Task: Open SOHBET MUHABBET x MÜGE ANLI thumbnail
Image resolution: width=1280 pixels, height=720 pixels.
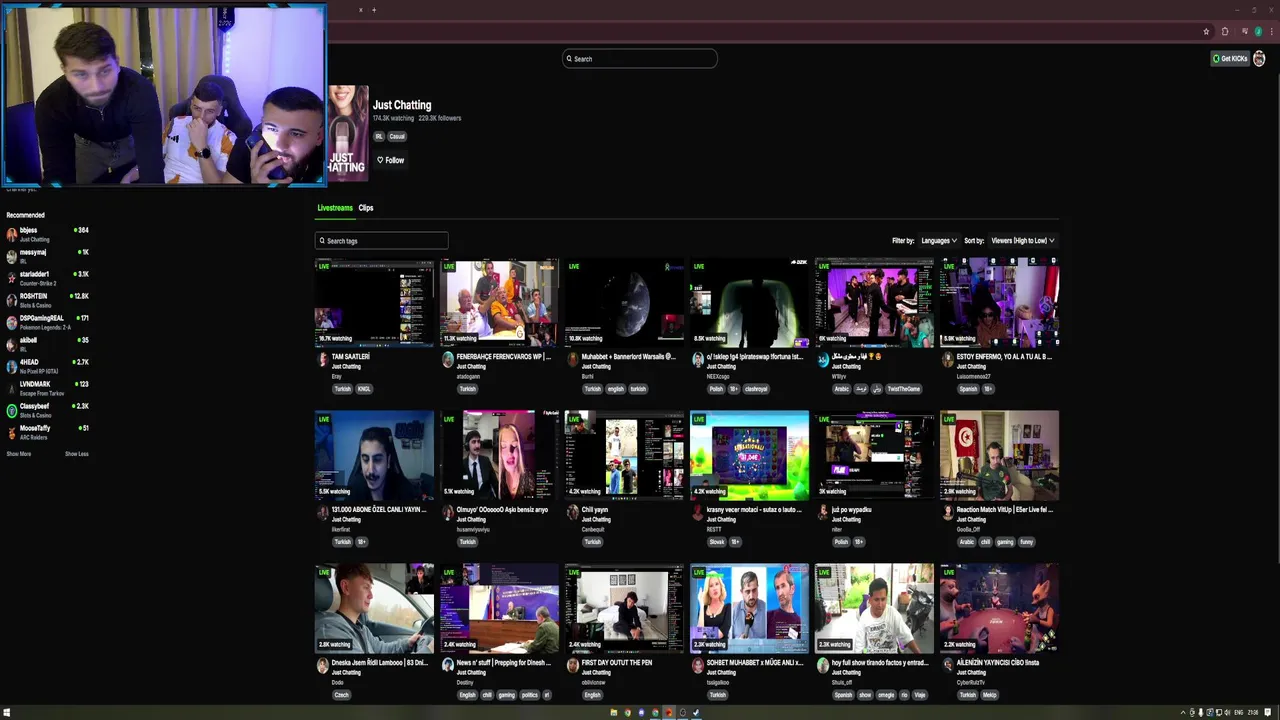Action: (x=750, y=609)
